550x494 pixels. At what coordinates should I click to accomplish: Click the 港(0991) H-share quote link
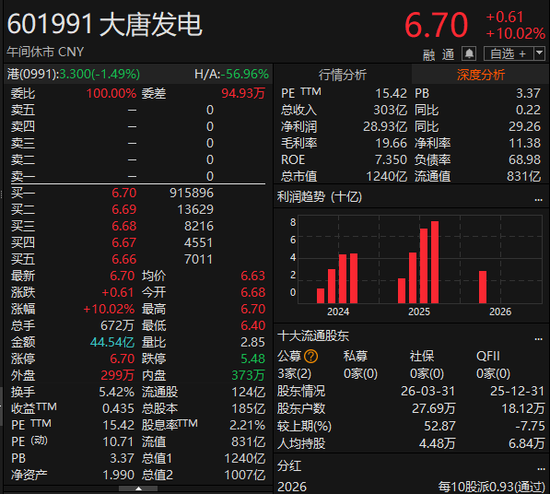pos(73,74)
